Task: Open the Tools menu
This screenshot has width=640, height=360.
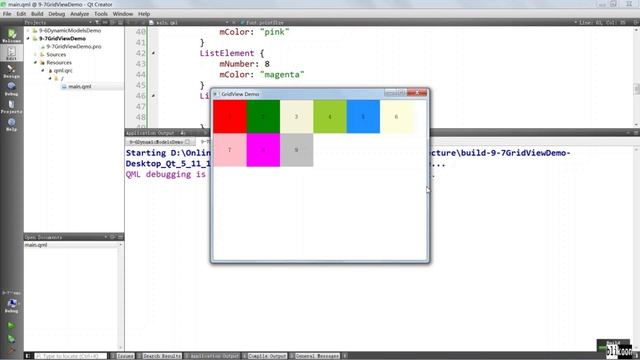Action: pyautogui.click(x=101, y=14)
